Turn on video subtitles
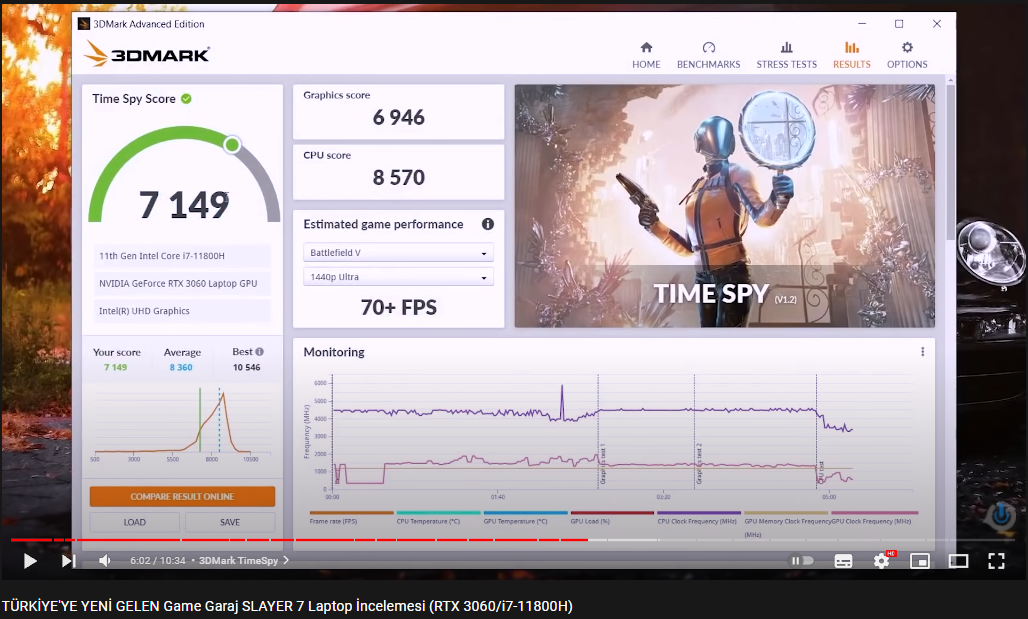1028x619 pixels. 843,561
